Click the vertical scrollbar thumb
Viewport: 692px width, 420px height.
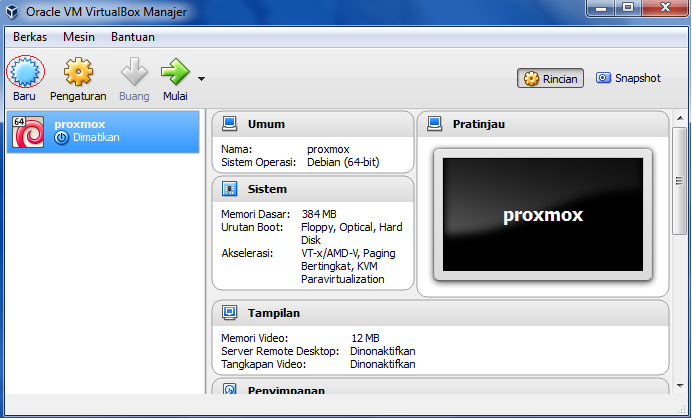(x=680, y=181)
